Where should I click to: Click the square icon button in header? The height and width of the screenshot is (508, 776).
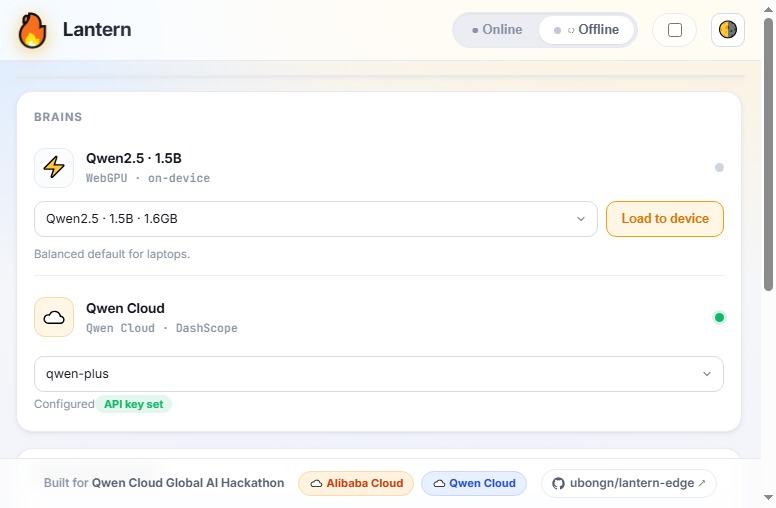point(675,30)
